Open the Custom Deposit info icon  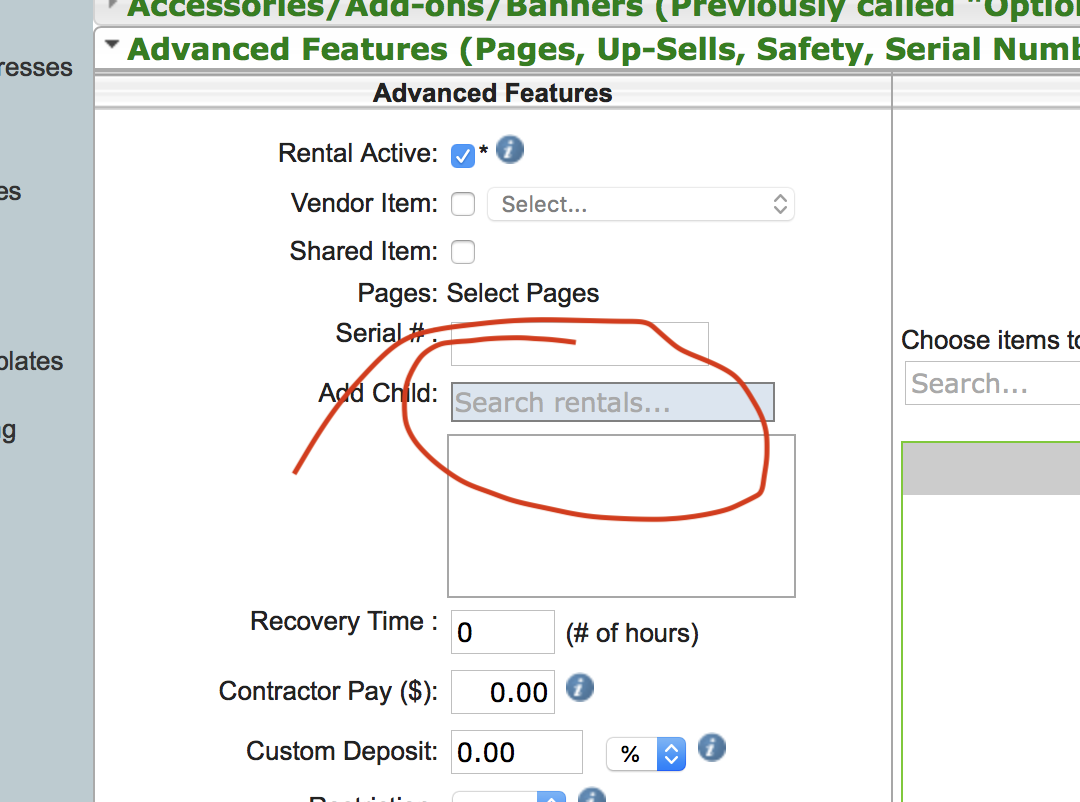[711, 748]
